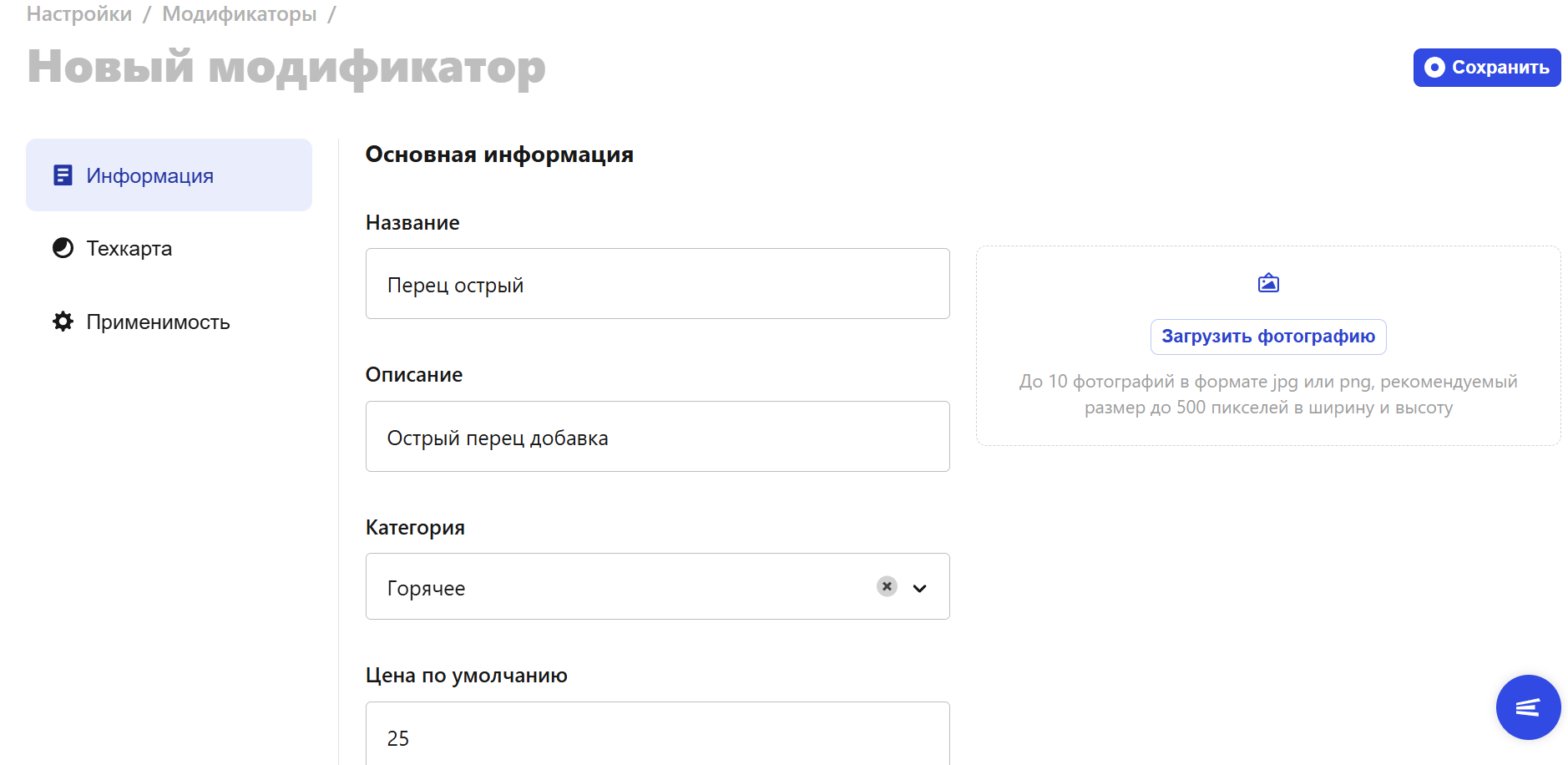
Task: Click the Новый модификатор page title
Action: (286, 67)
